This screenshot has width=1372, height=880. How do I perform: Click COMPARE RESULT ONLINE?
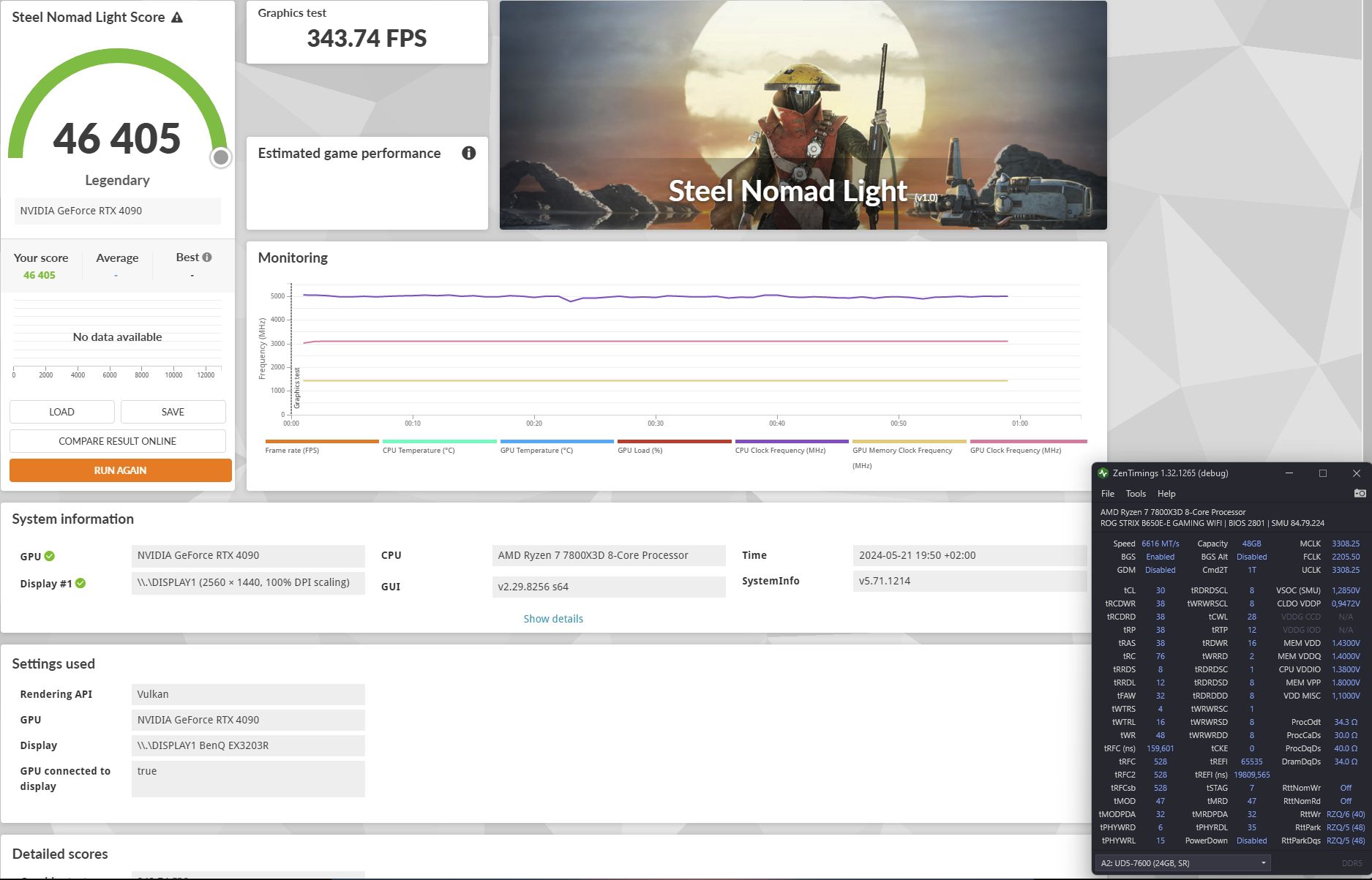point(118,441)
